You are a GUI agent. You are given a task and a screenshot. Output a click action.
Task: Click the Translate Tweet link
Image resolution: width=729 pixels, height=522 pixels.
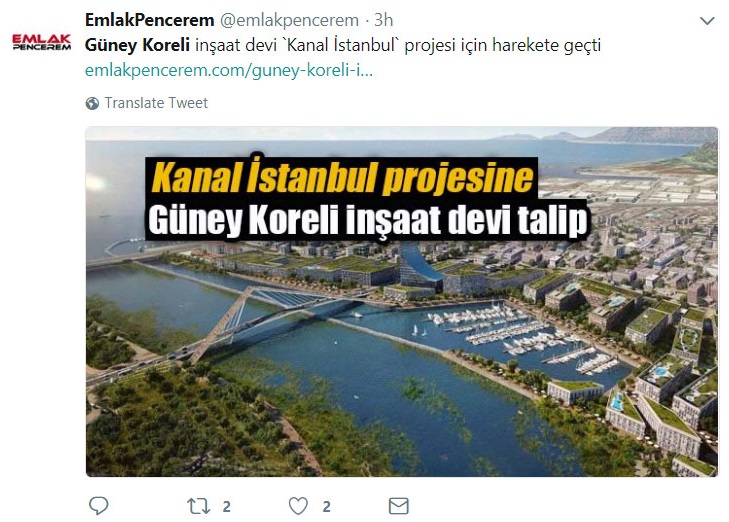tap(156, 103)
